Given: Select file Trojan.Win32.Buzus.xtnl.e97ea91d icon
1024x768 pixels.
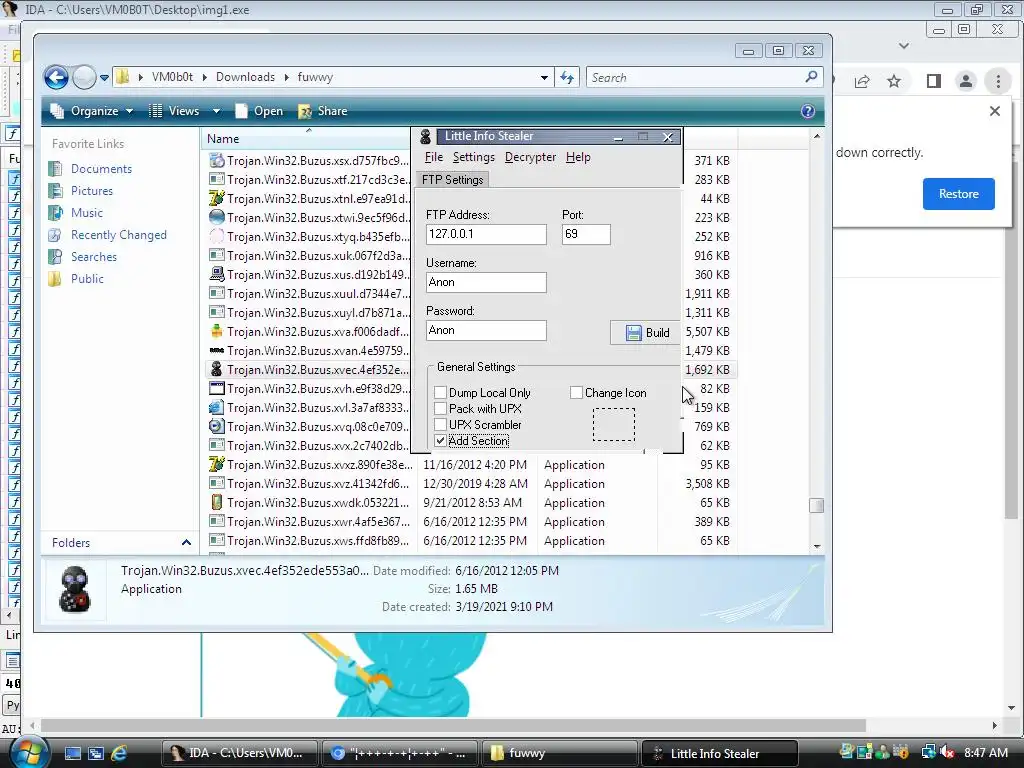Looking at the screenshot, I should (217, 198).
